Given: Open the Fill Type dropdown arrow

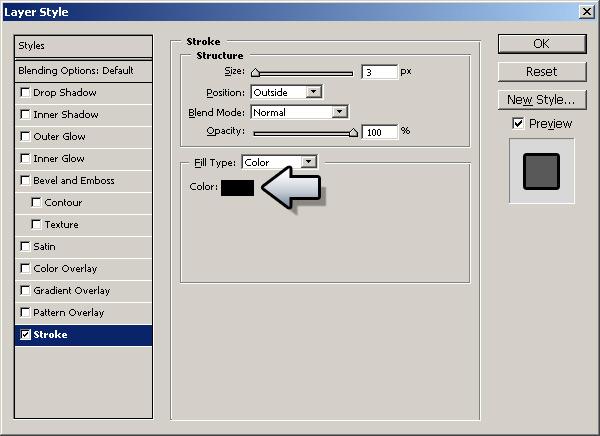Looking at the screenshot, I should [x=309, y=162].
